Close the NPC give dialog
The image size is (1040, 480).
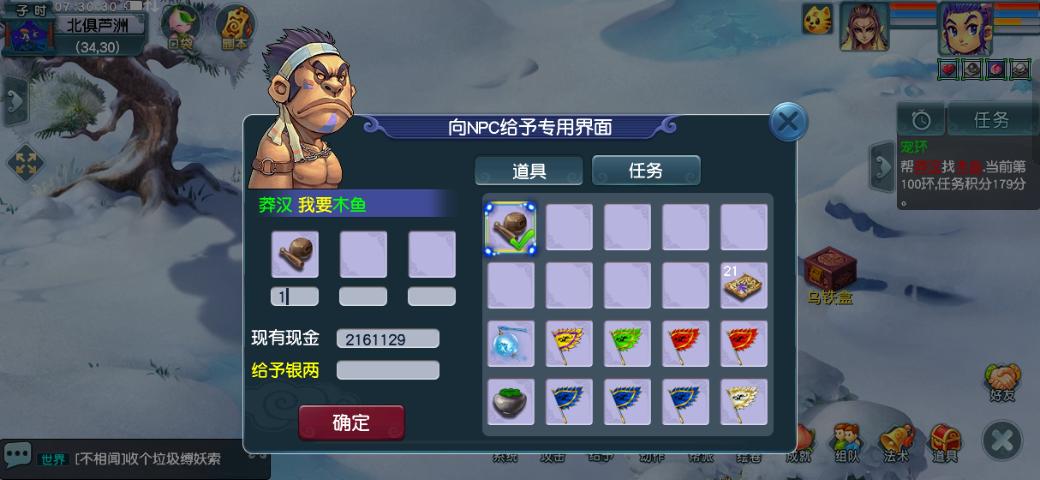[x=788, y=122]
